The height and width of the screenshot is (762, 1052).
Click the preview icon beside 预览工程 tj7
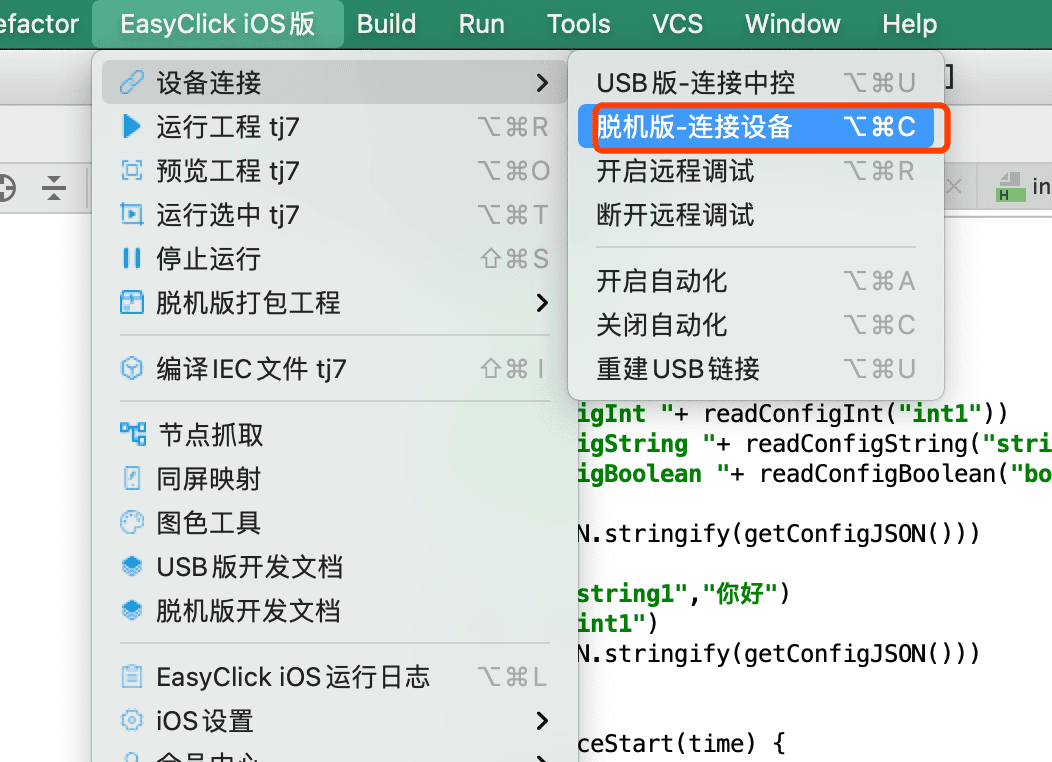point(132,170)
